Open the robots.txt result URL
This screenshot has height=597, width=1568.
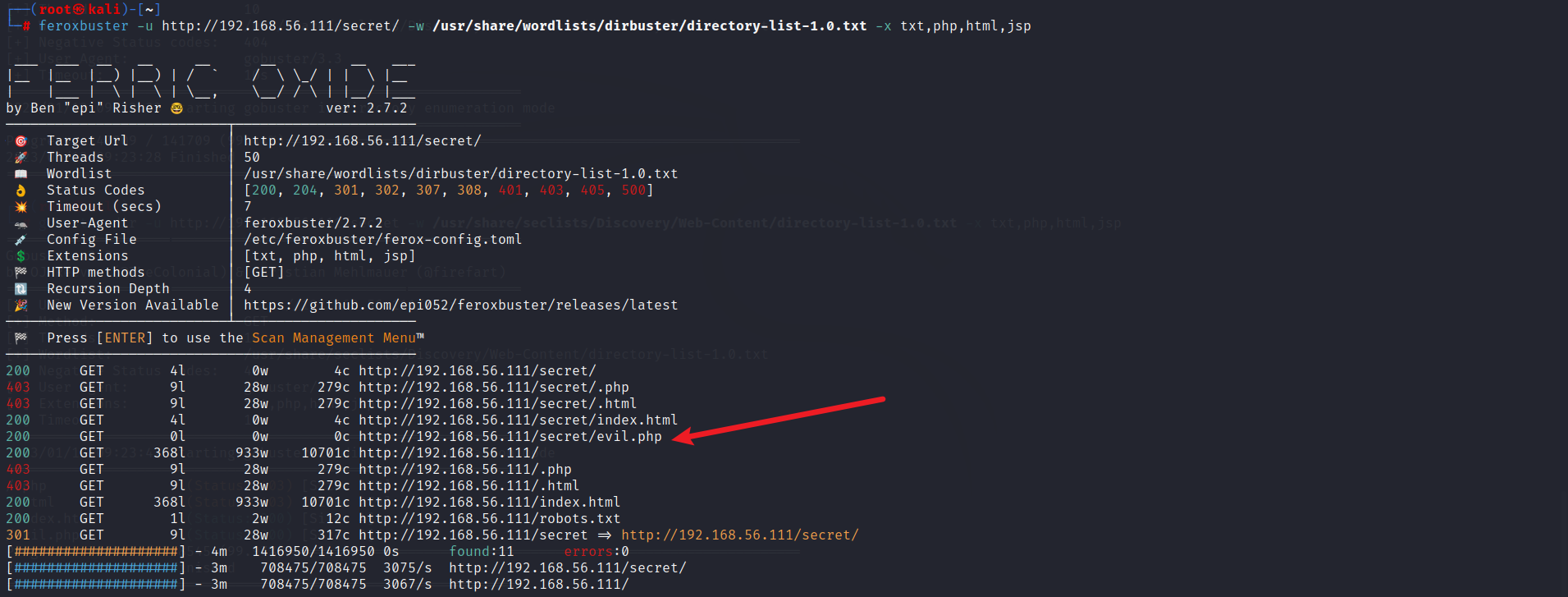coord(490,519)
